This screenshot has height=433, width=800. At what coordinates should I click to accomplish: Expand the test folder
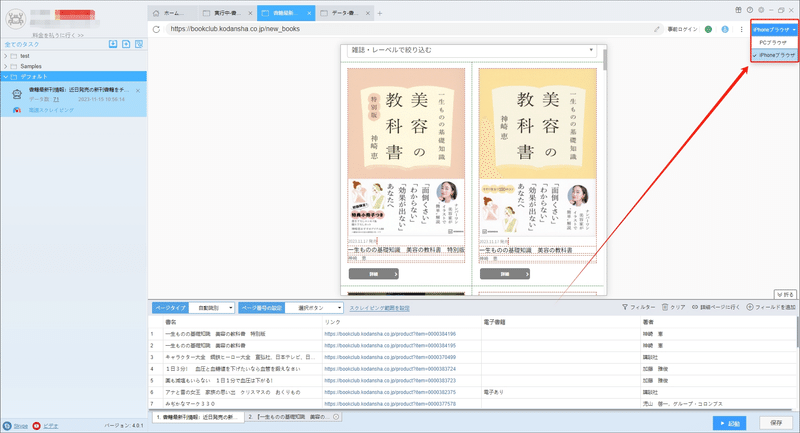tap(6, 56)
